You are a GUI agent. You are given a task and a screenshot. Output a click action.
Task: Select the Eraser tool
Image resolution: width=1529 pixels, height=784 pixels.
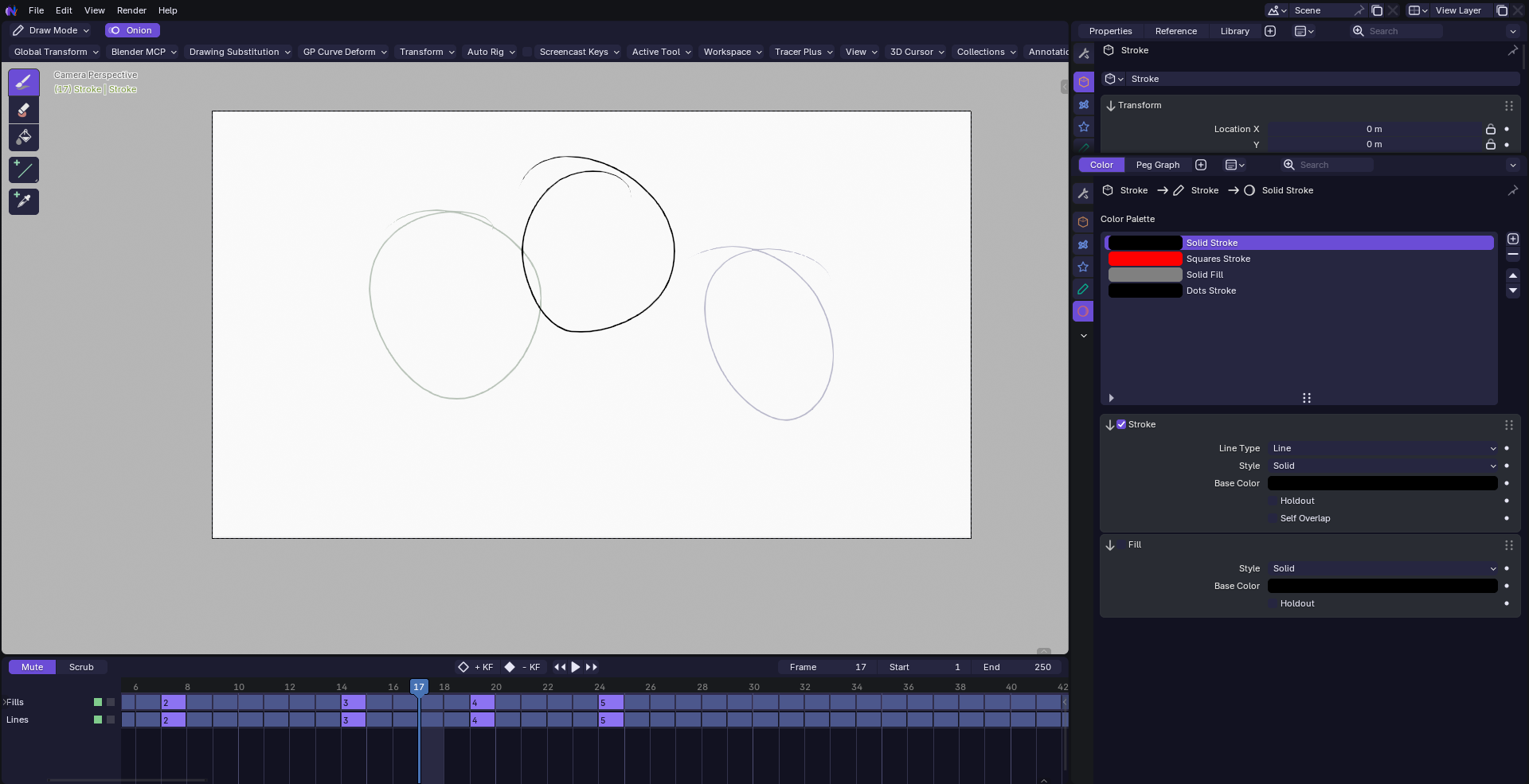(x=24, y=110)
